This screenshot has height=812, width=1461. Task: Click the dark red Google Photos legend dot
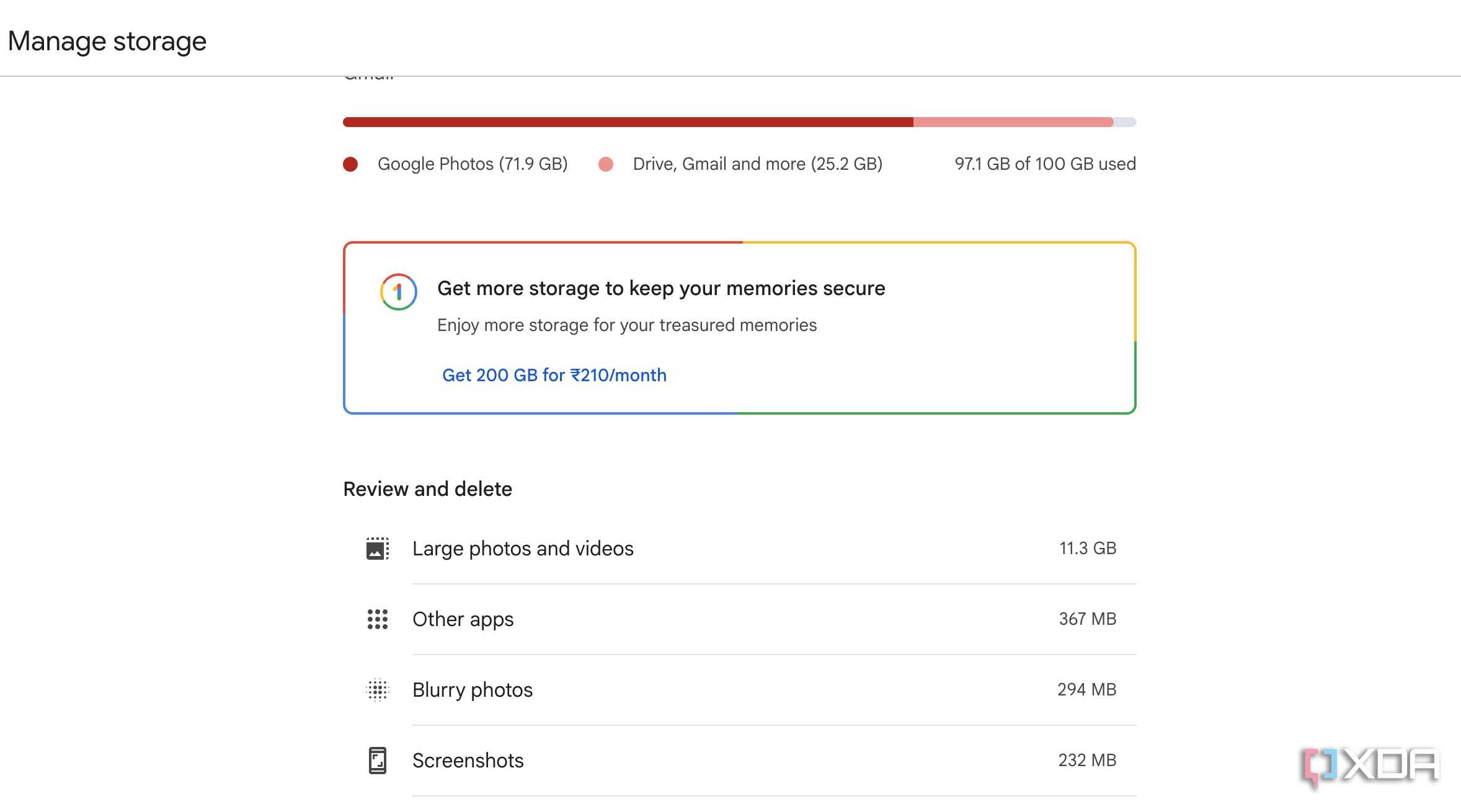pos(350,164)
